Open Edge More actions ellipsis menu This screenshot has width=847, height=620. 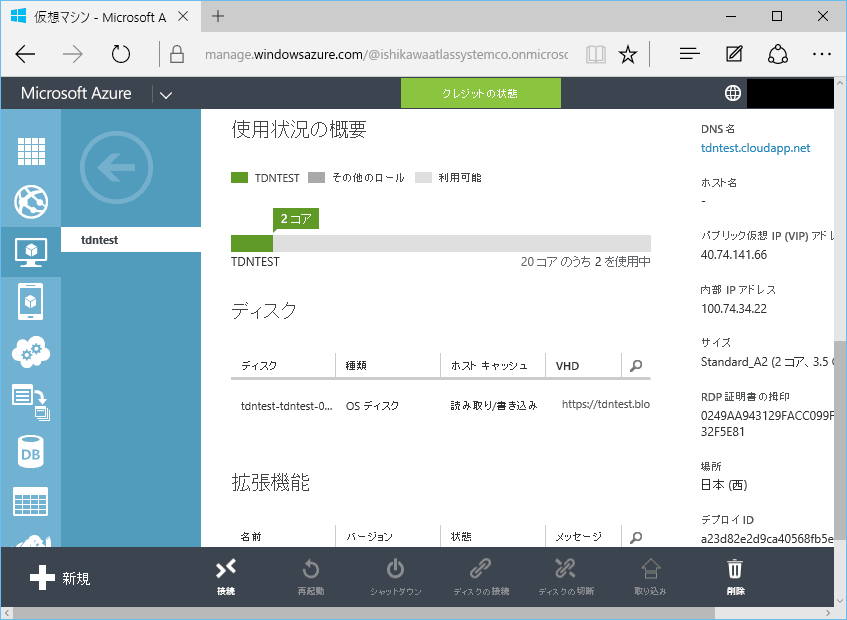822,53
